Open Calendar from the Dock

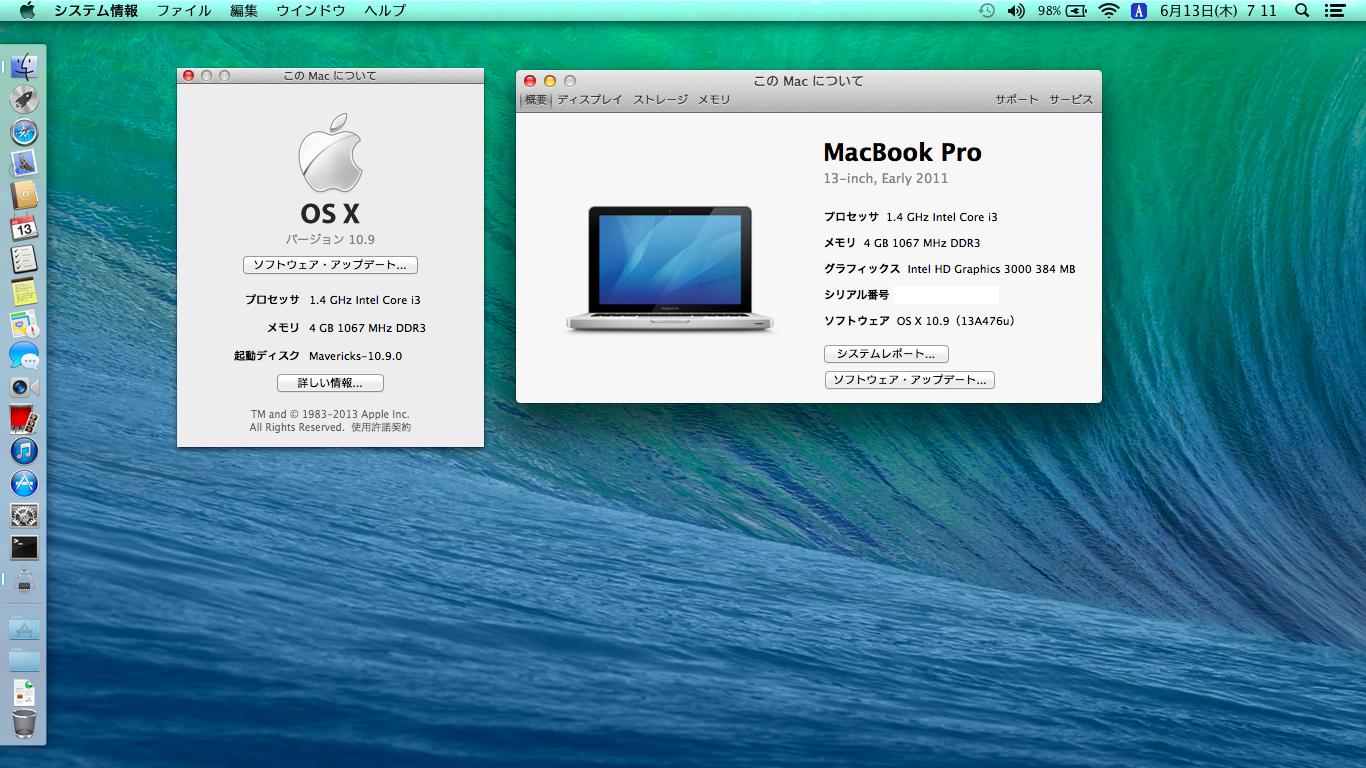click(x=24, y=227)
